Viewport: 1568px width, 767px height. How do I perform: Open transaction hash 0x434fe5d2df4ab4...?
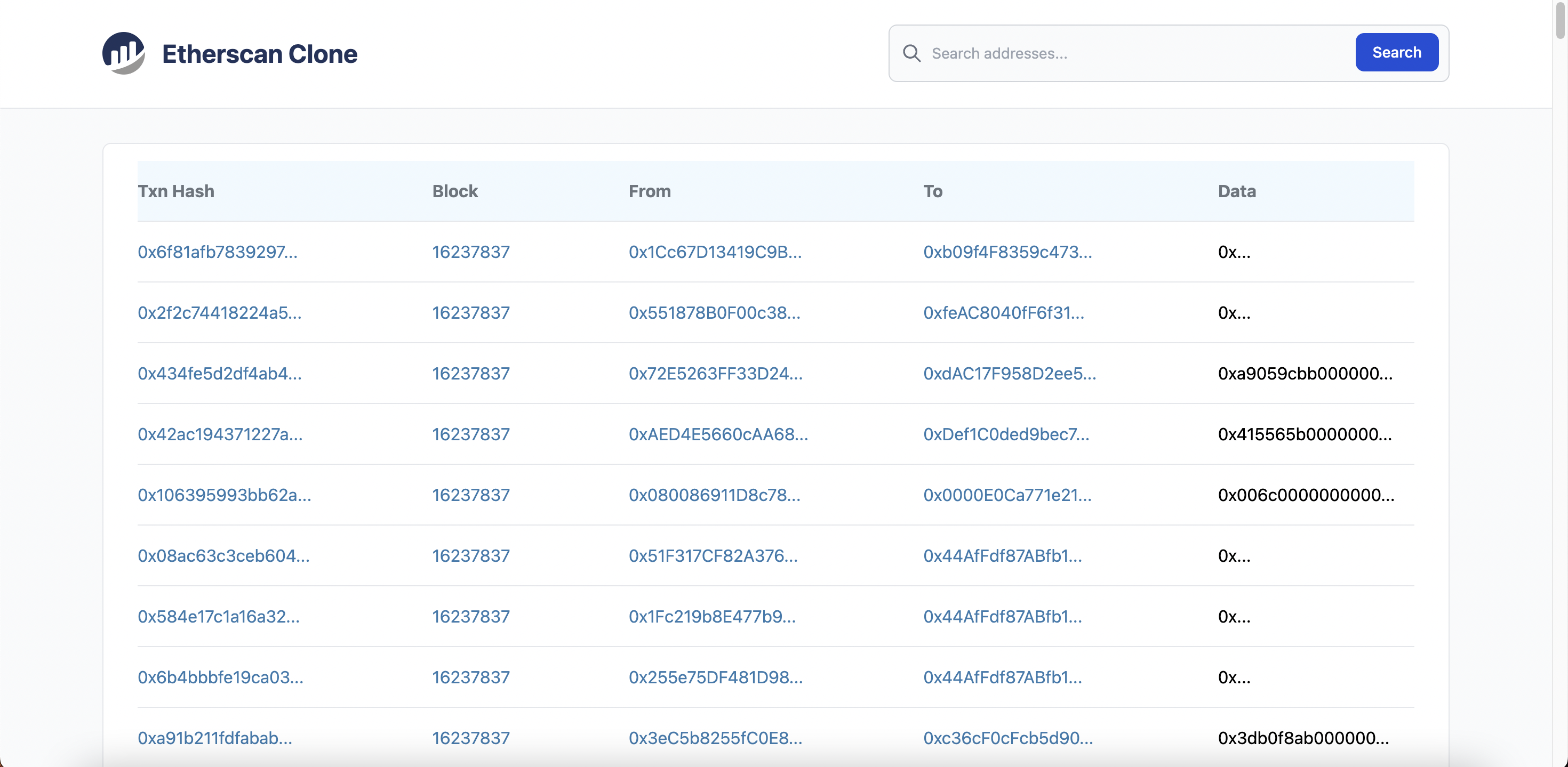tap(219, 374)
